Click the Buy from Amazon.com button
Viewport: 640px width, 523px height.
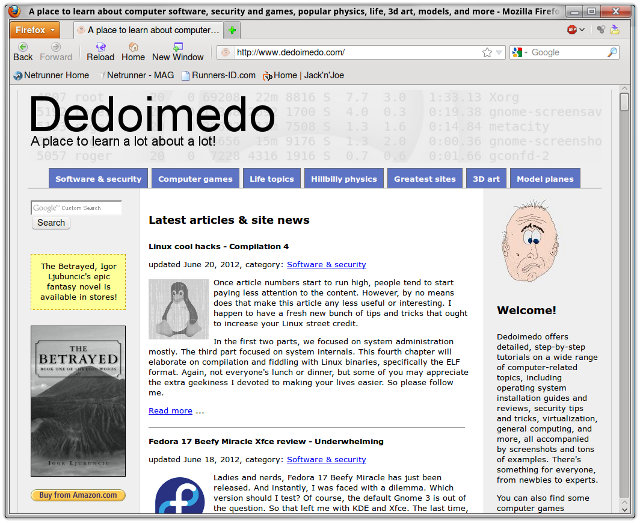coord(78,495)
